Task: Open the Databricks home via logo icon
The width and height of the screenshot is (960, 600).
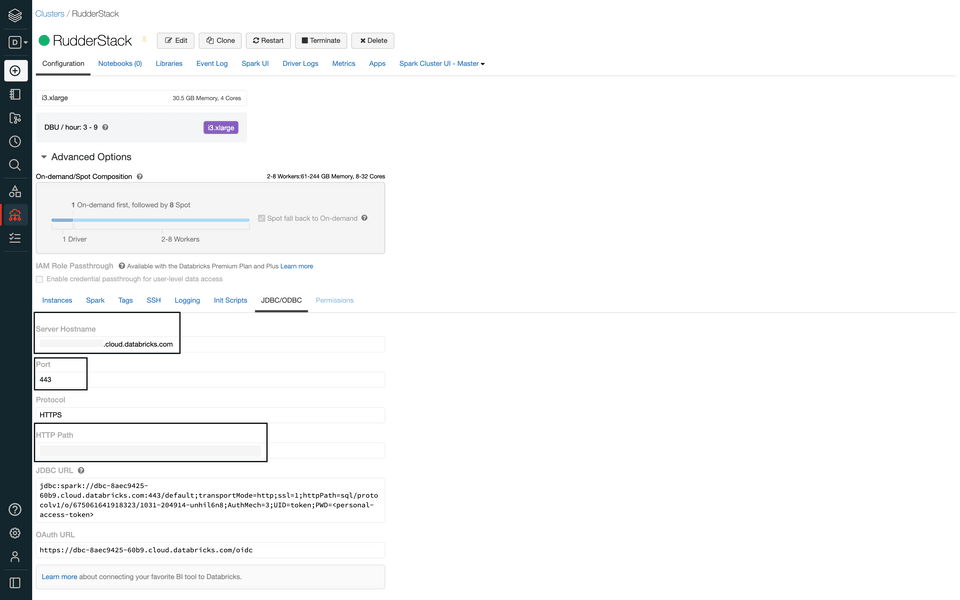Action: click(x=15, y=15)
